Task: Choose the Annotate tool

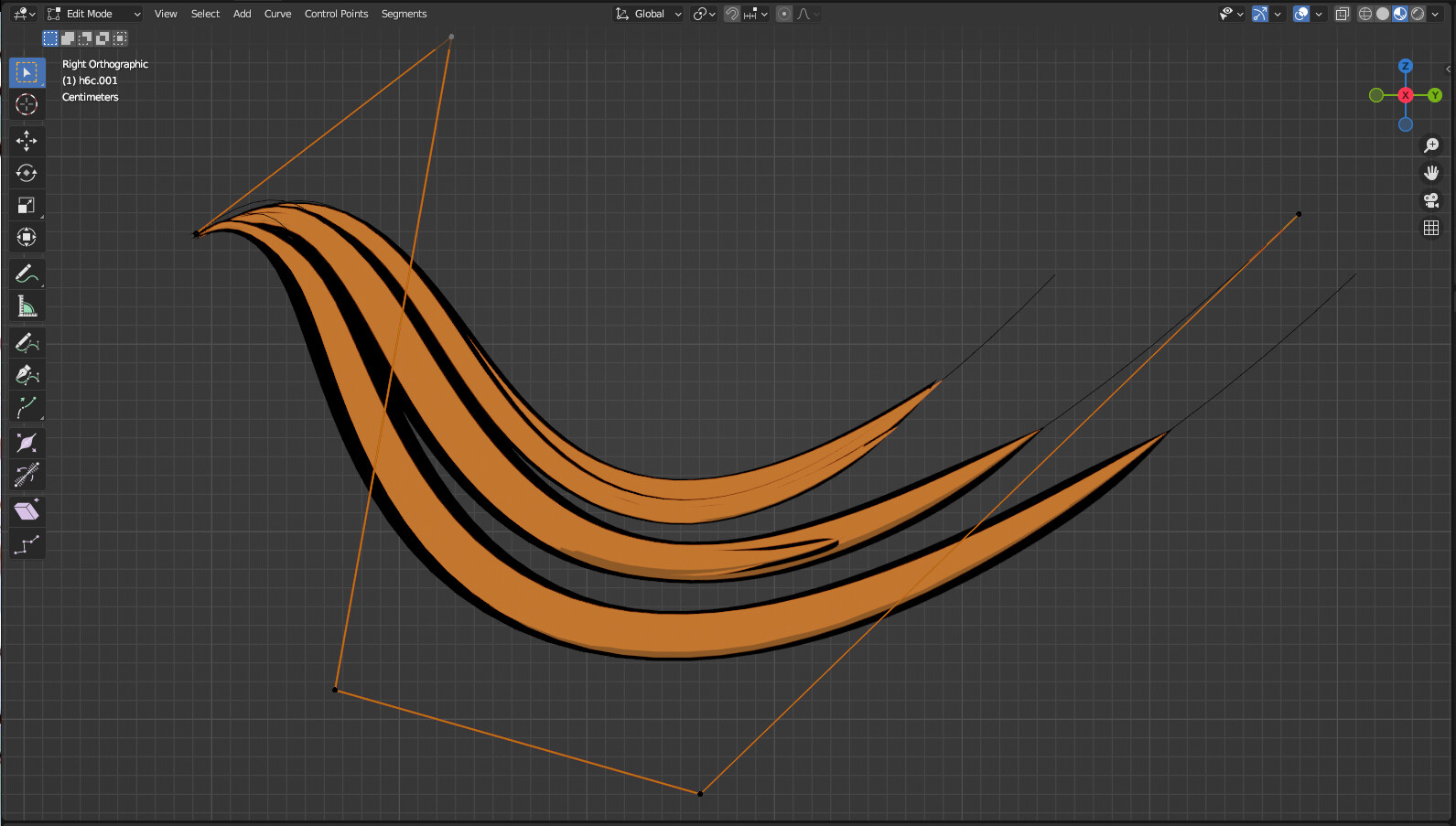Action: coord(27,274)
